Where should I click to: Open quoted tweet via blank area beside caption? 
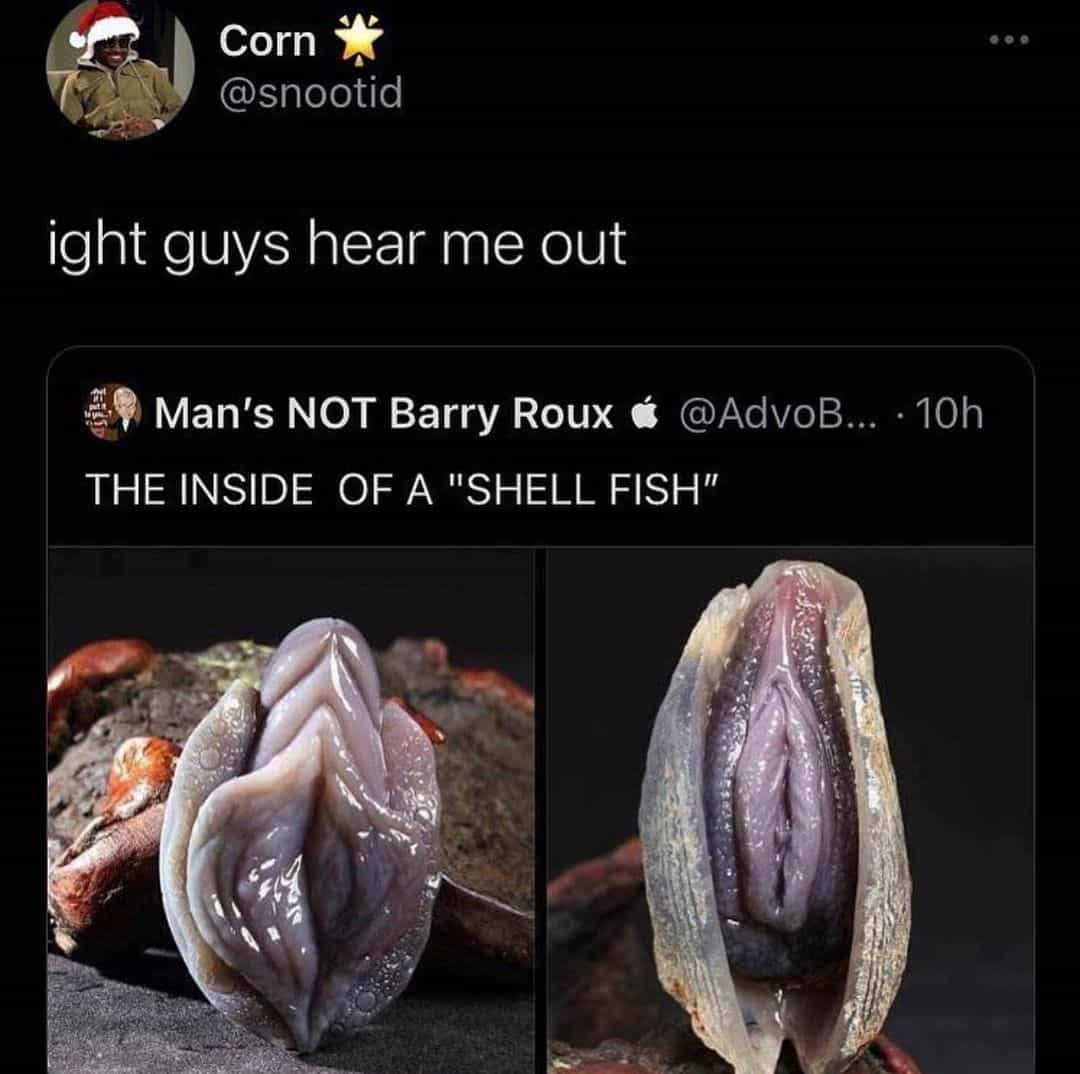pyautogui.click(x=875, y=489)
